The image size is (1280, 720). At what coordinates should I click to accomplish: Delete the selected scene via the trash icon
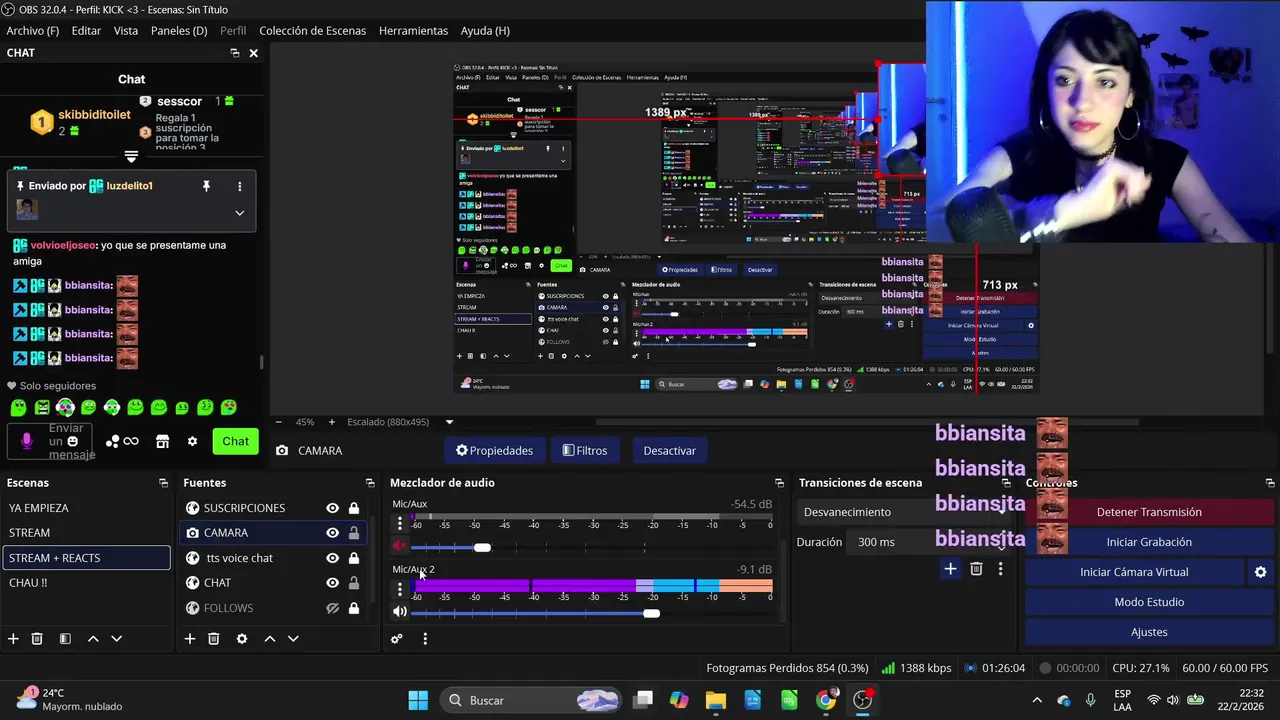(37, 639)
